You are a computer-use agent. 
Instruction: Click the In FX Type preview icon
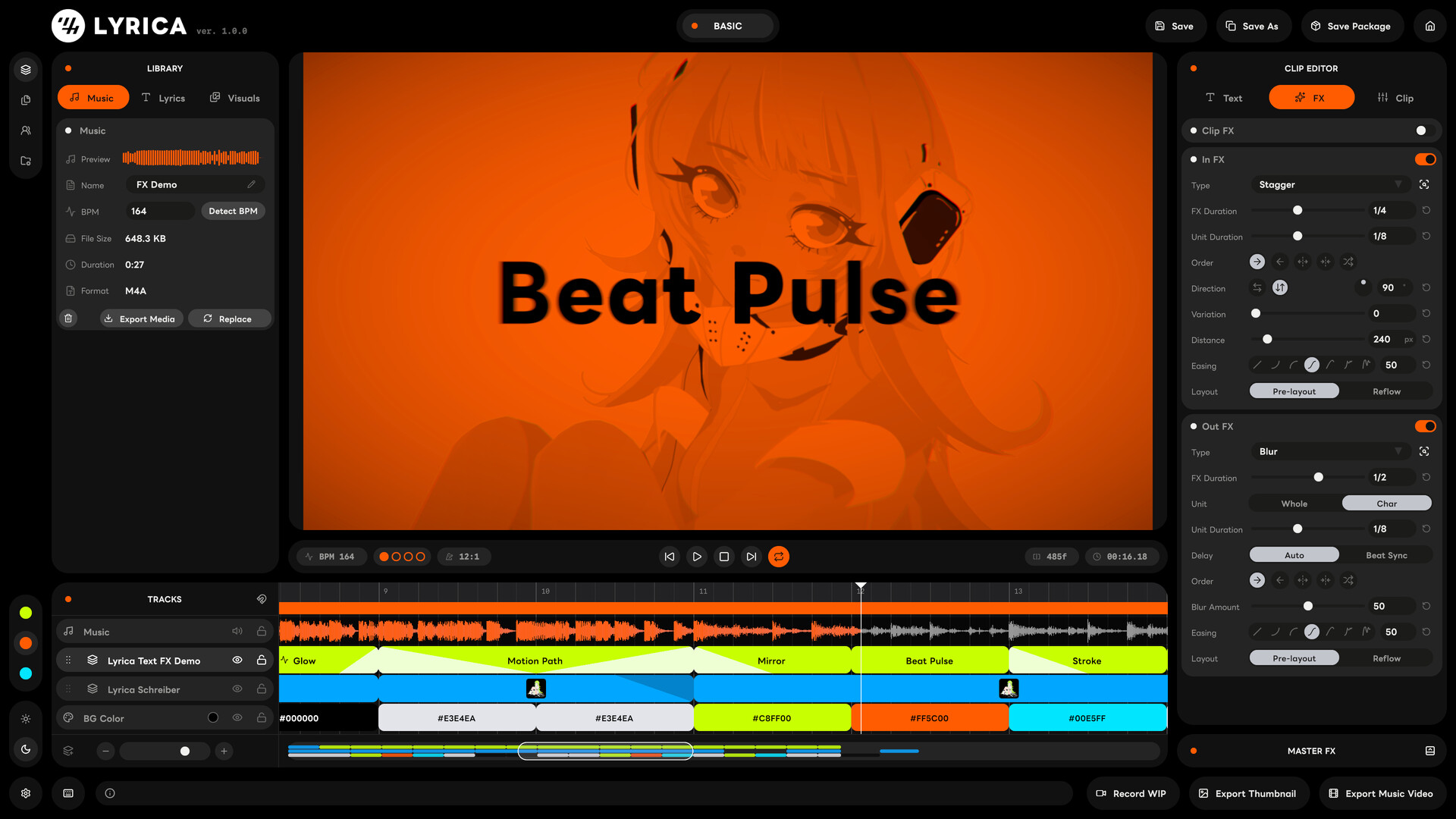pyautogui.click(x=1424, y=184)
